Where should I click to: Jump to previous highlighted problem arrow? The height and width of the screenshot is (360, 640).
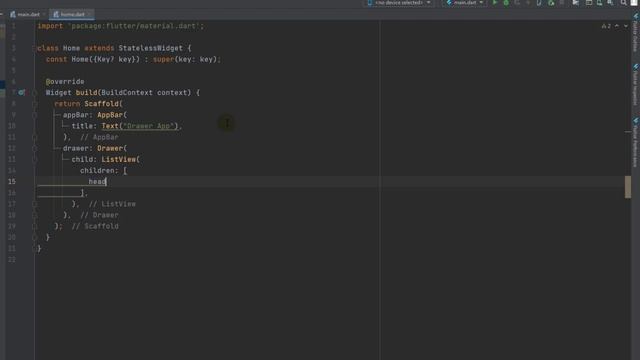[617, 26]
